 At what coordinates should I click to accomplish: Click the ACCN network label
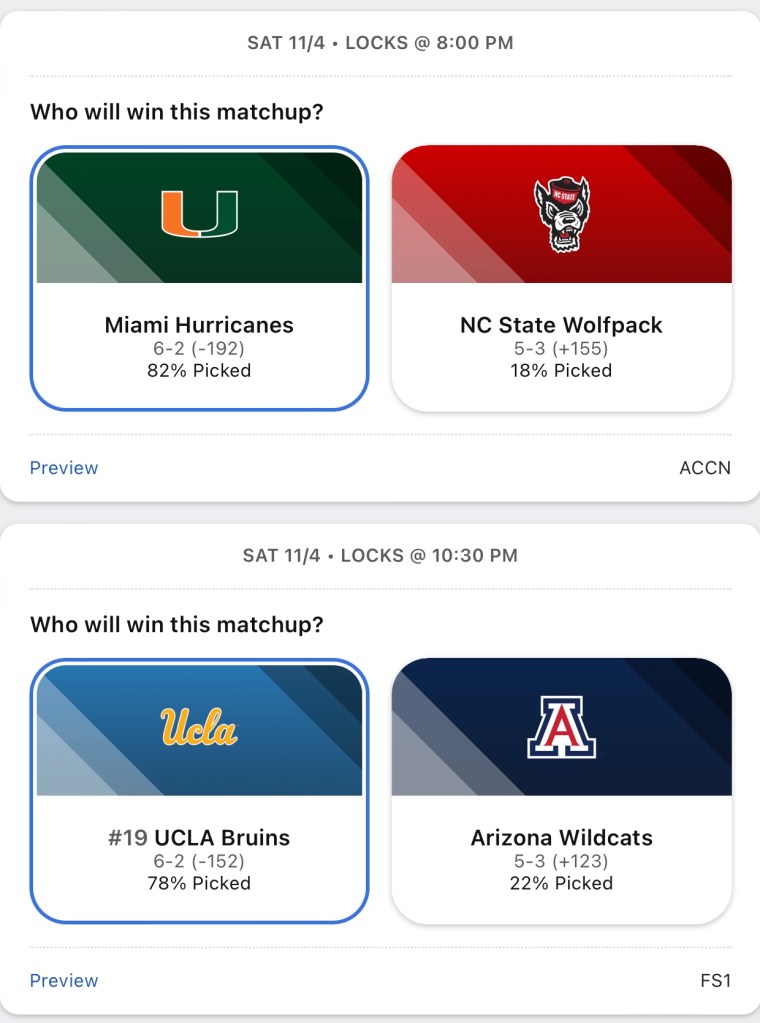tap(705, 468)
